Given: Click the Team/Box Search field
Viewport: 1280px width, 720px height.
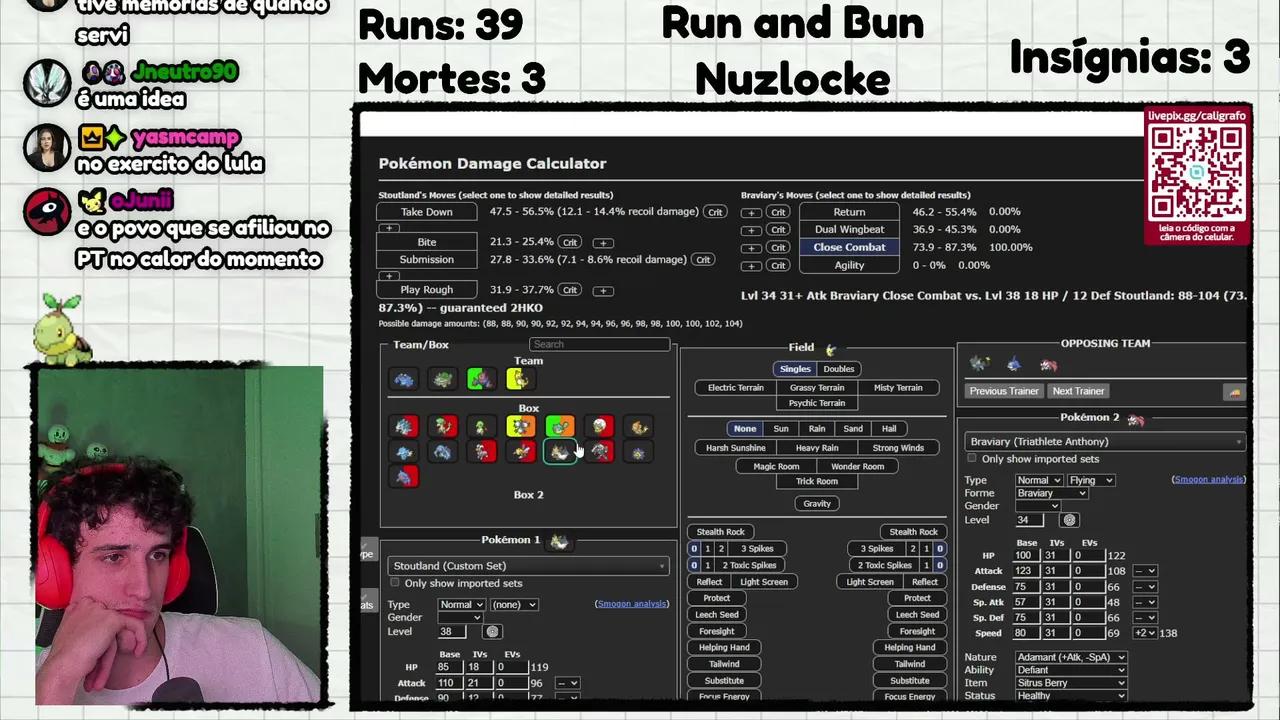Looking at the screenshot, I should pos(599,344).
